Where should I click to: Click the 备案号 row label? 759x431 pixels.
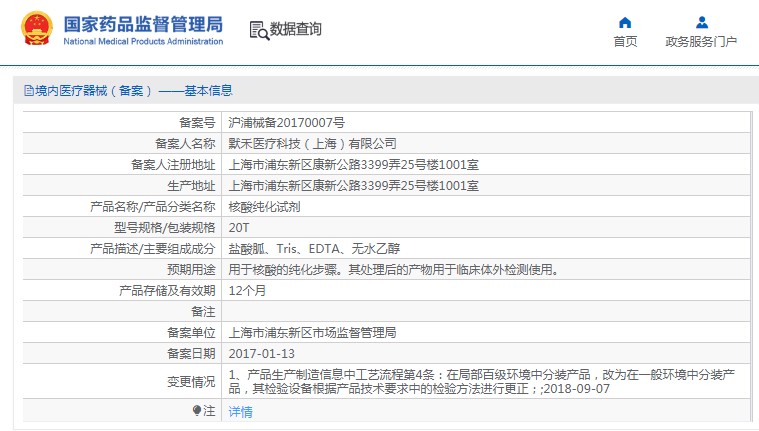tap(197, 123)
